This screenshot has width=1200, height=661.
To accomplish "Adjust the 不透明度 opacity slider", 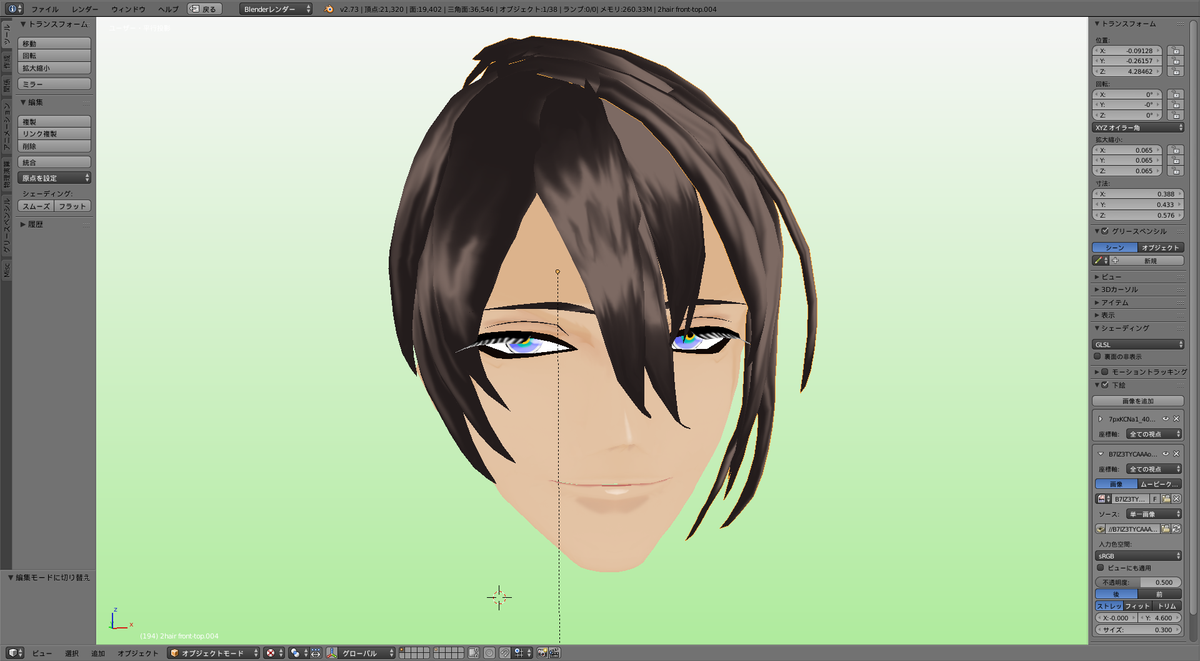I will point(1138,581).
